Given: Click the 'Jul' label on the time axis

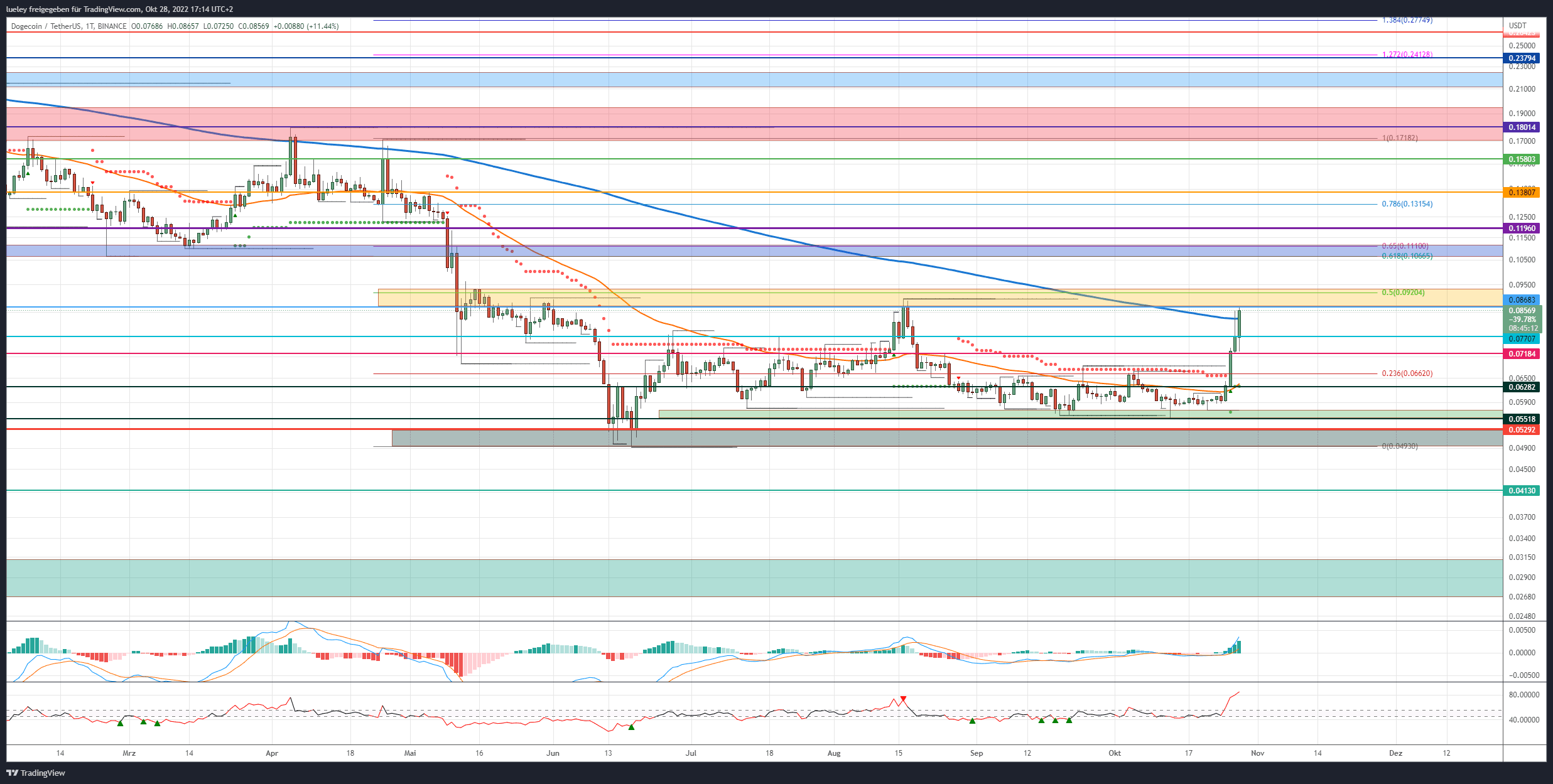Looking at the screenshot, I should [691, 753].
